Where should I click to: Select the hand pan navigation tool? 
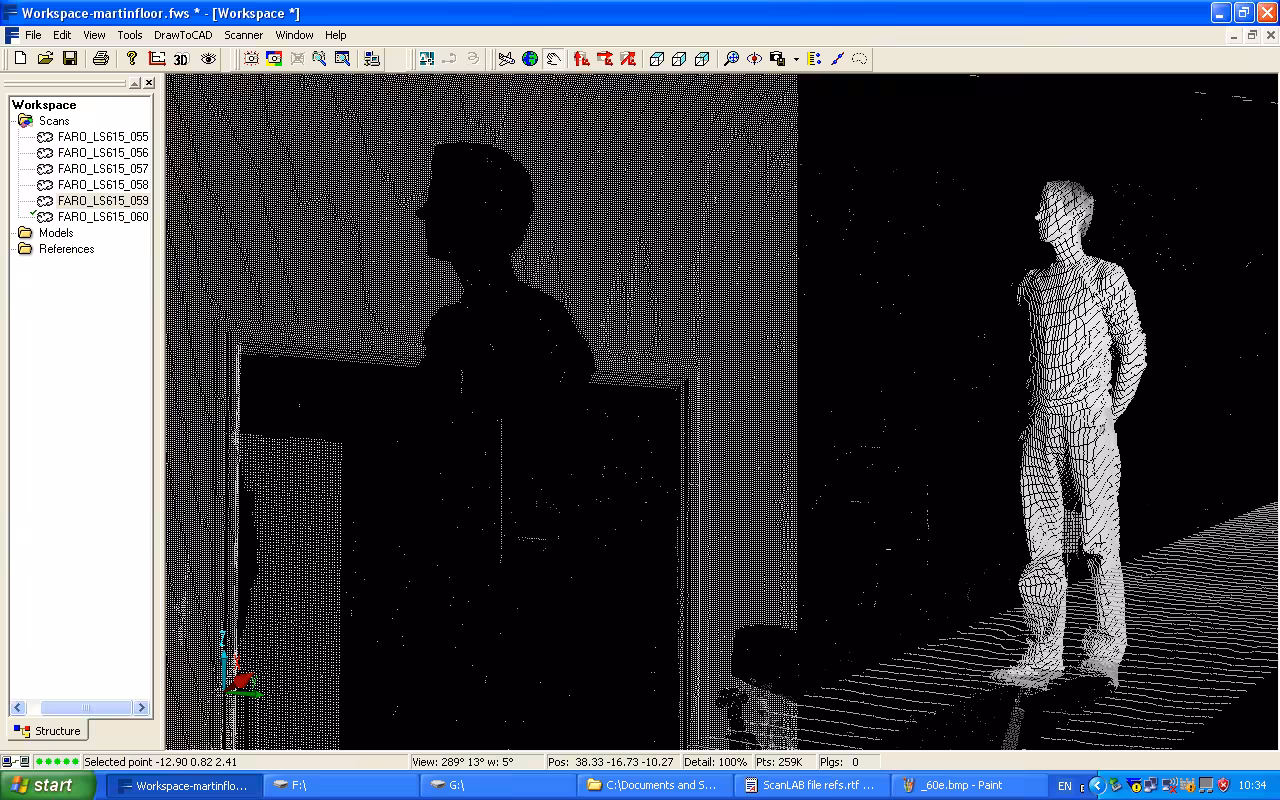[x=553, y=59]
